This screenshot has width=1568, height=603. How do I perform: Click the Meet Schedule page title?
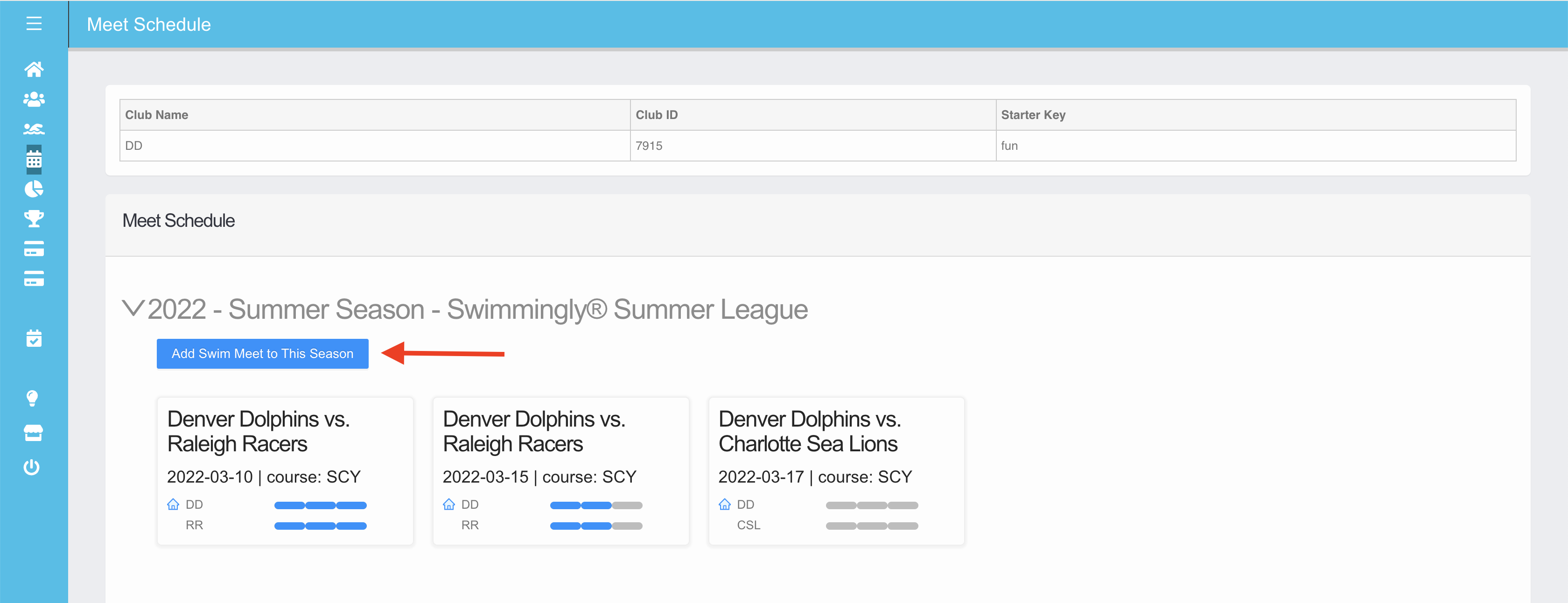pyautogui.click(x=149, y=24)
